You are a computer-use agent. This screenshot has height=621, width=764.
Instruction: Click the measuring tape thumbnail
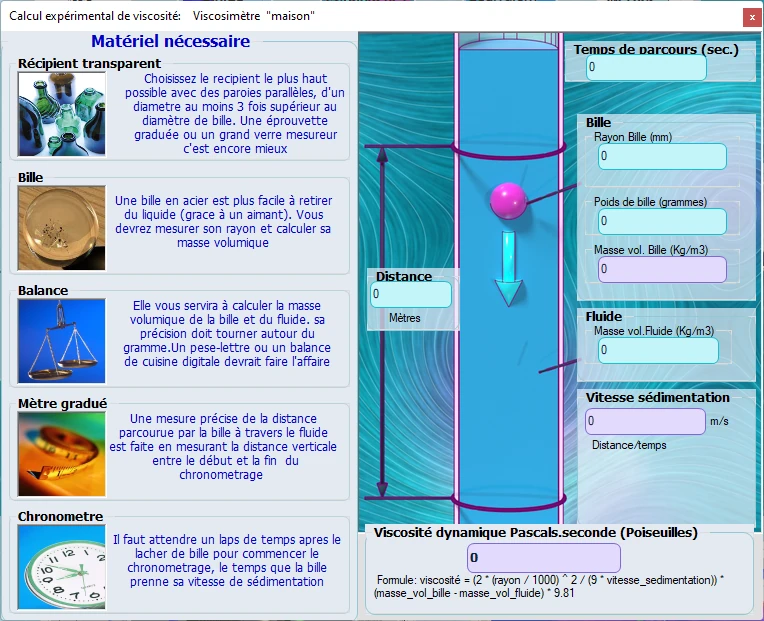61,454
